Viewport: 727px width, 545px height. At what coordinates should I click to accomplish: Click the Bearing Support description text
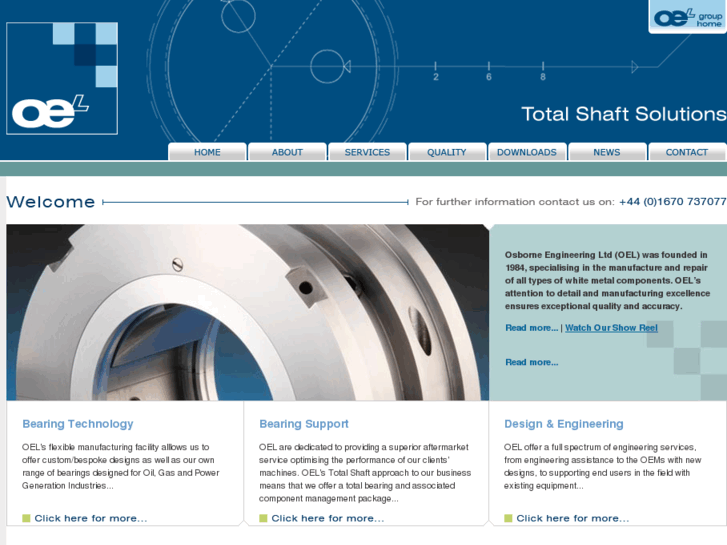pos(365,473)
